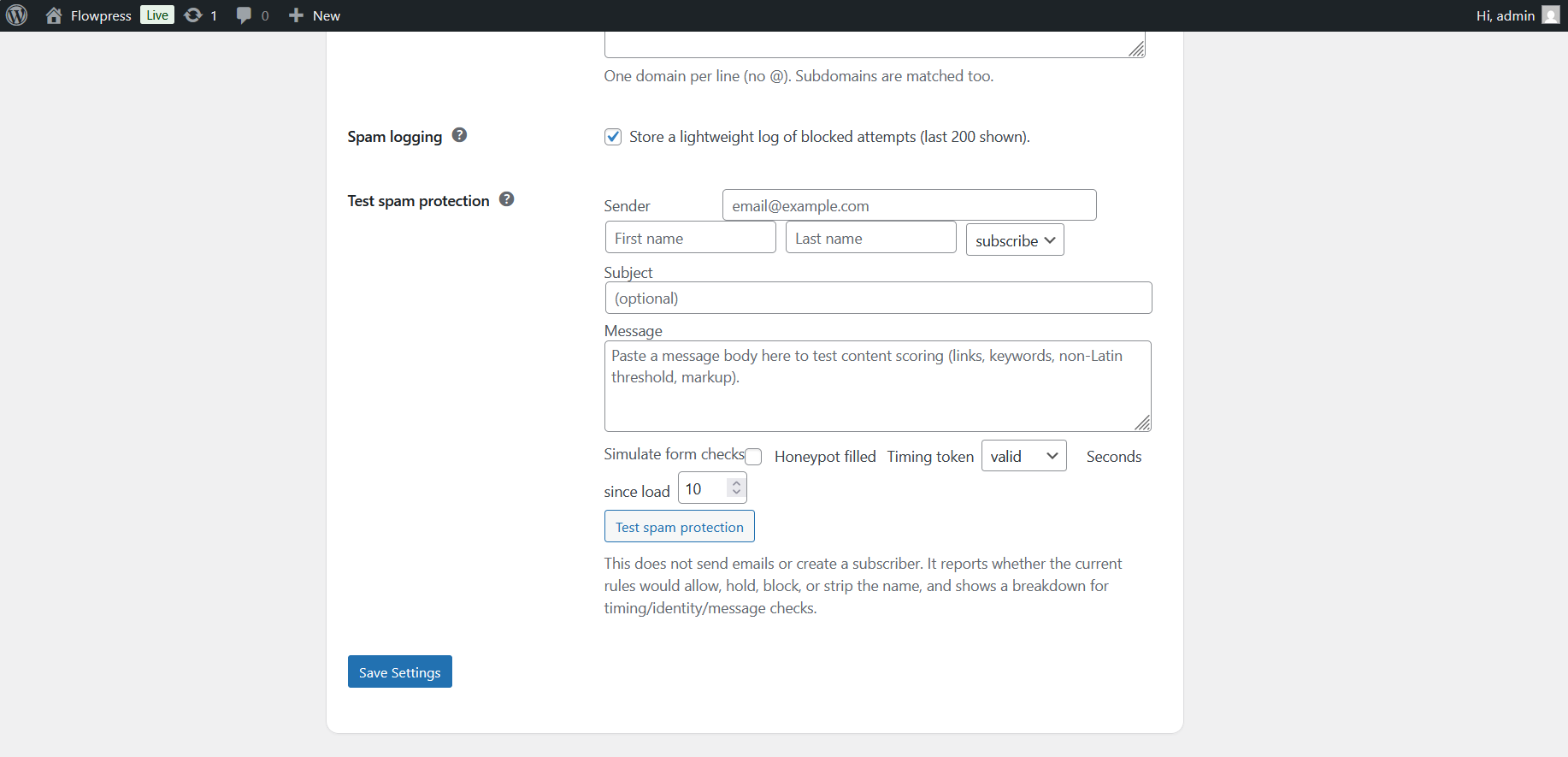Toggle the spam log storage checkbox
The image size is (1568, 757).
click(613, 137)
